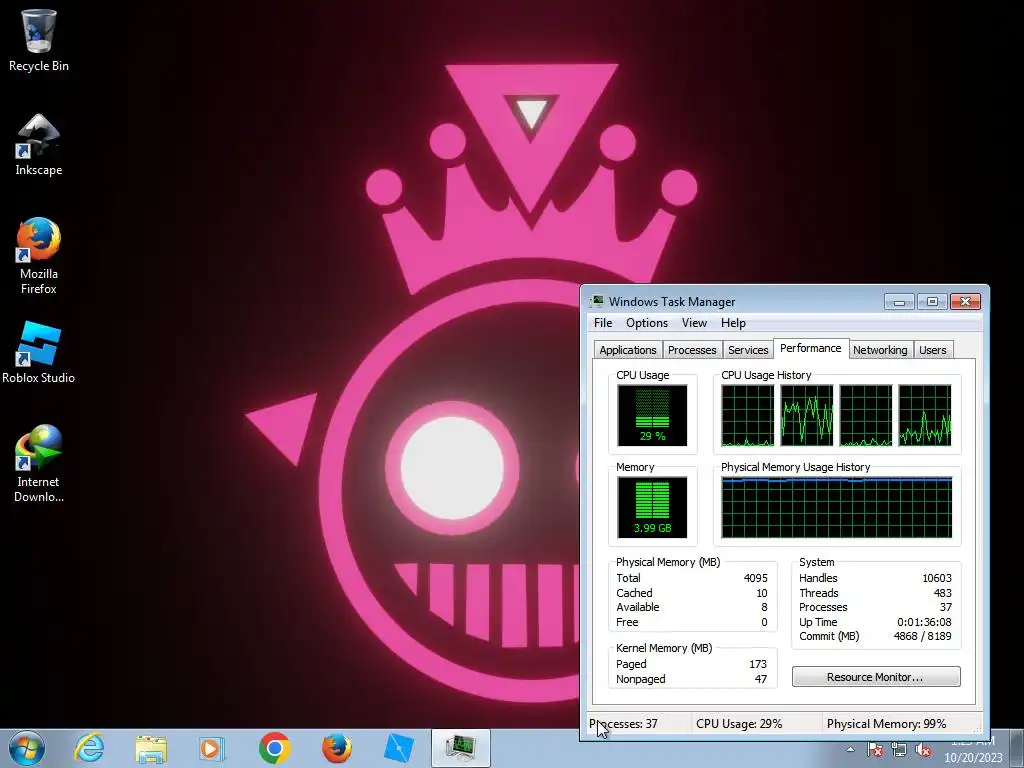Select the Inkscape desktop shortcut
1024x768 pixels.
(x=39, y=145)
